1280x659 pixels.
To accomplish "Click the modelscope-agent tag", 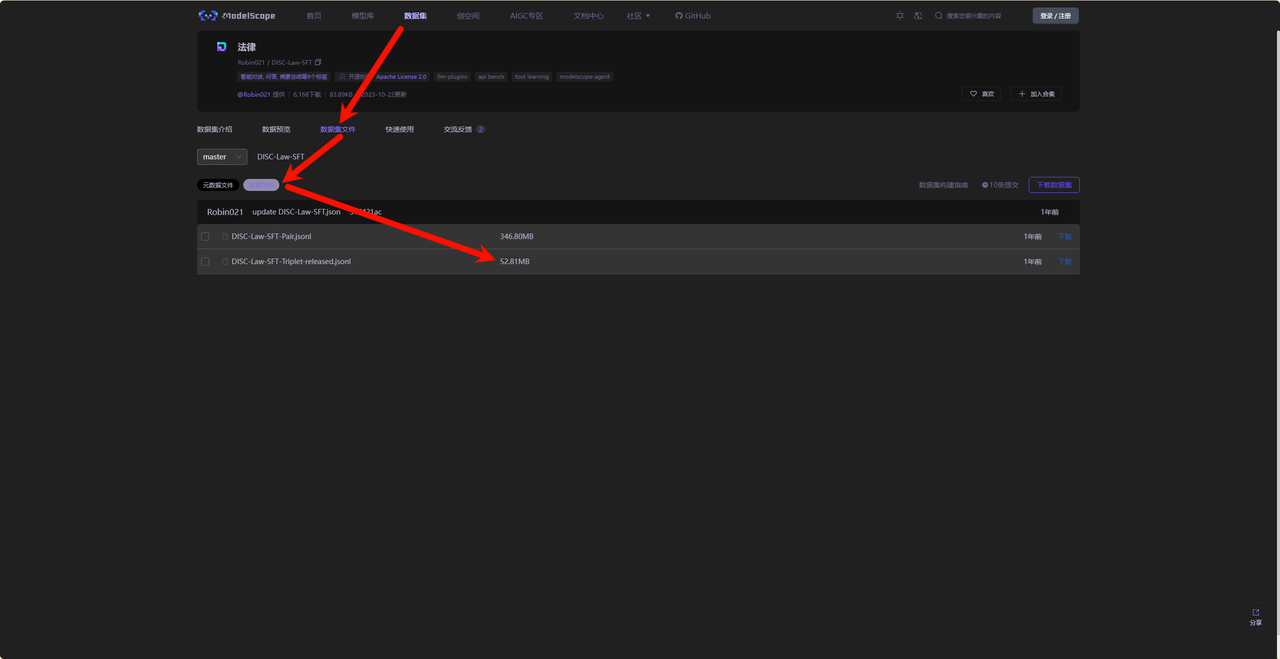I will pyautogui.click(x=584, y=76).
